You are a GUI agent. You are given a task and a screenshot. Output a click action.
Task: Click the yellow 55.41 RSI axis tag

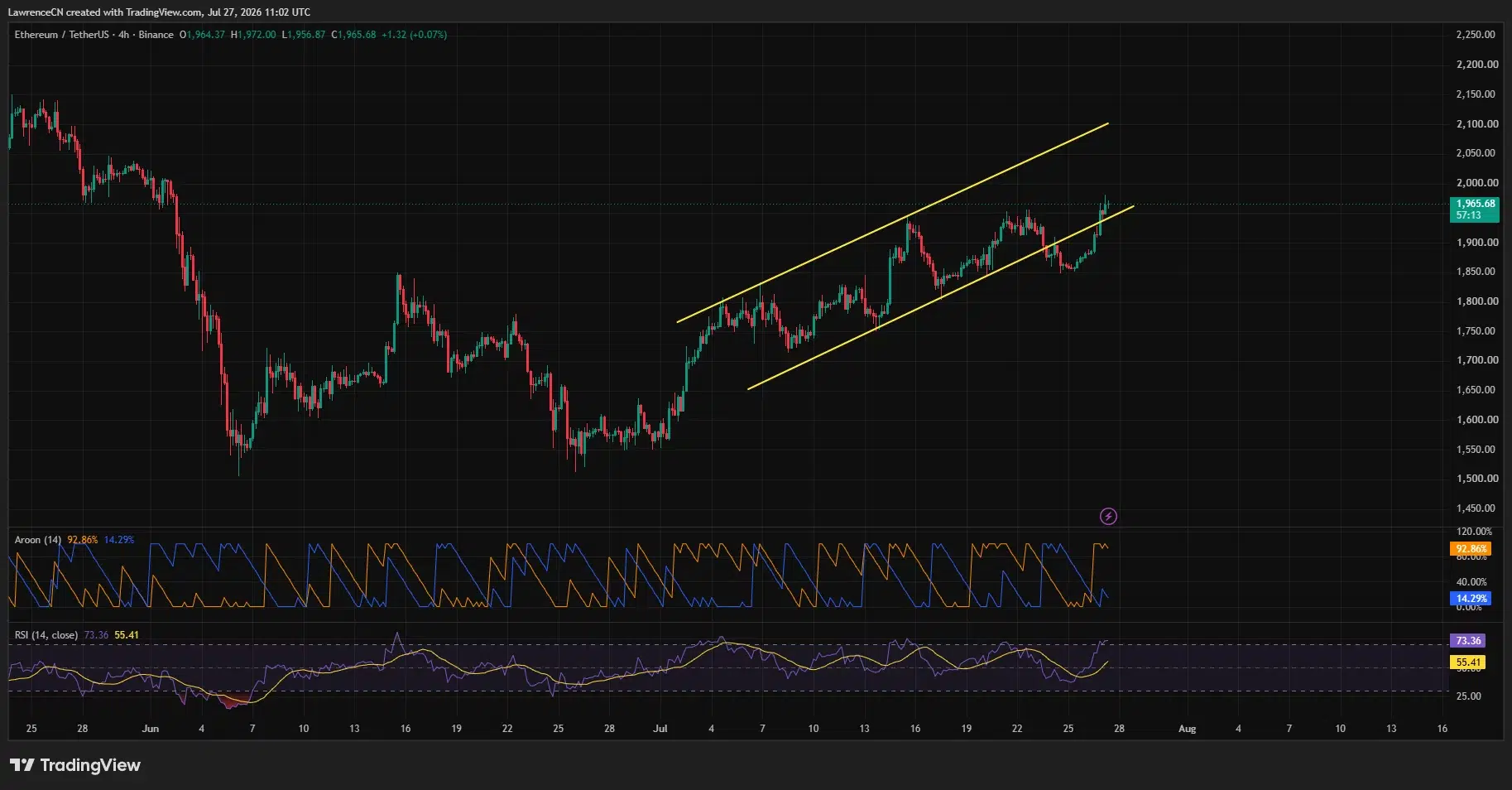click(1468, 662)
